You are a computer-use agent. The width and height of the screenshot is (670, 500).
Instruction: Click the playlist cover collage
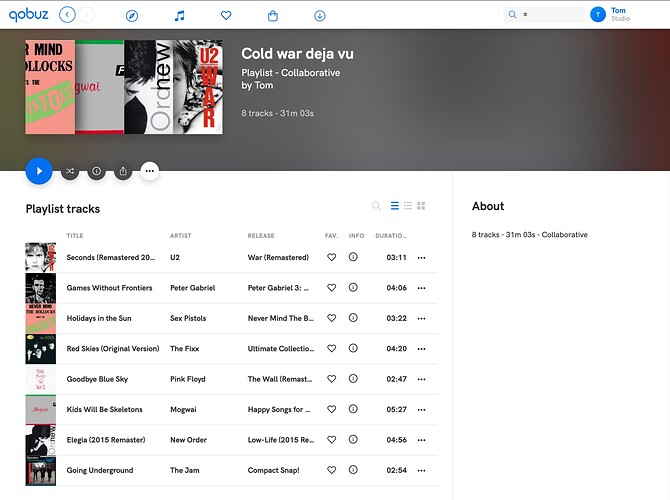[124, 87]
